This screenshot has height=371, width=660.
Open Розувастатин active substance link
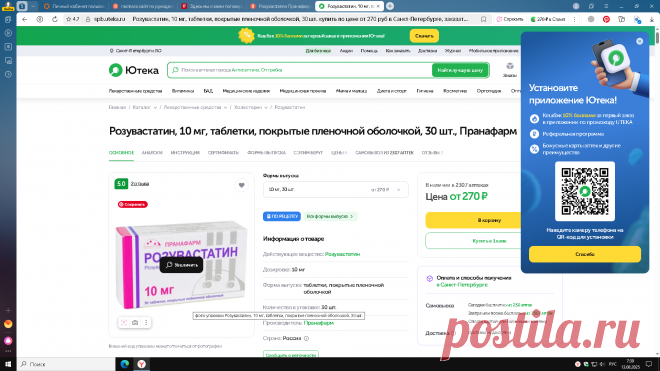pyautogui.click(x=342, y=254)
